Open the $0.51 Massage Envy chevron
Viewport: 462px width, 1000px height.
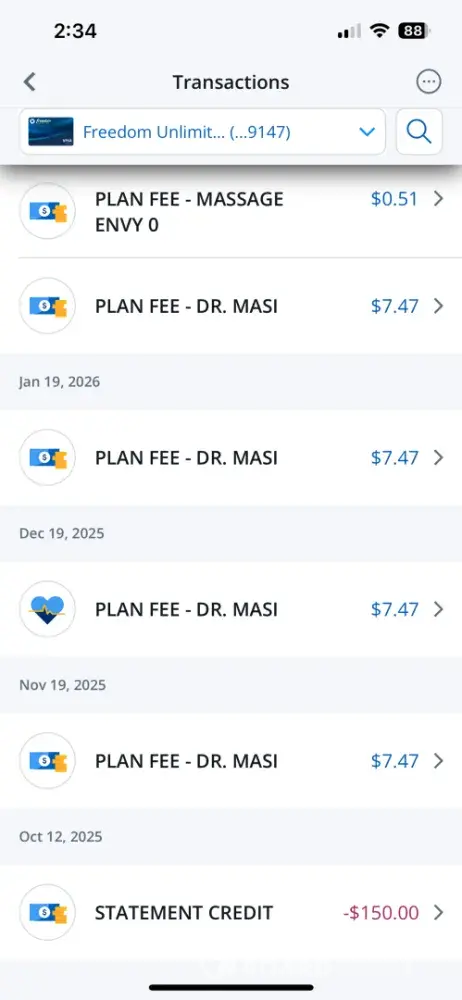click(438, 199)
